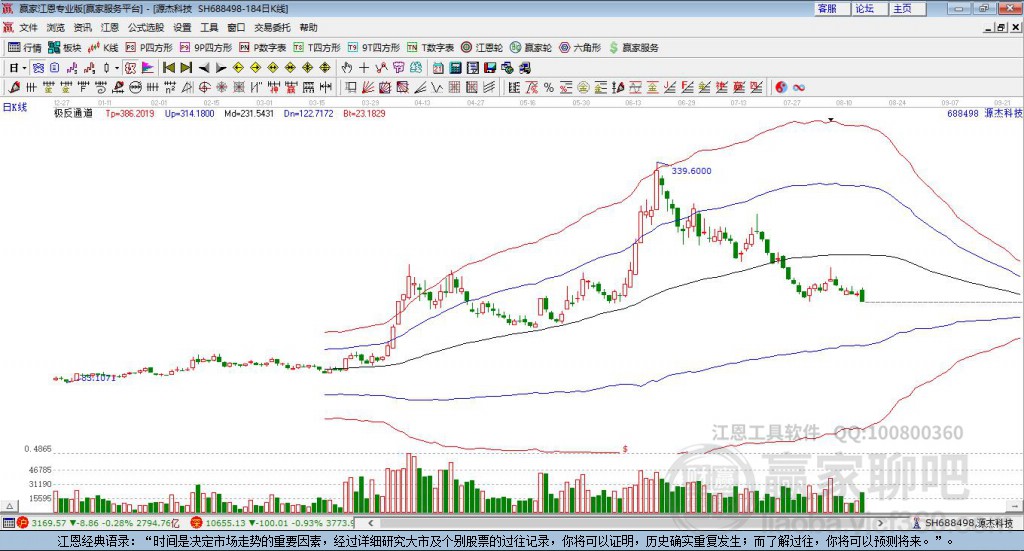Select the red pencil drawing tool

click(14, 87)
